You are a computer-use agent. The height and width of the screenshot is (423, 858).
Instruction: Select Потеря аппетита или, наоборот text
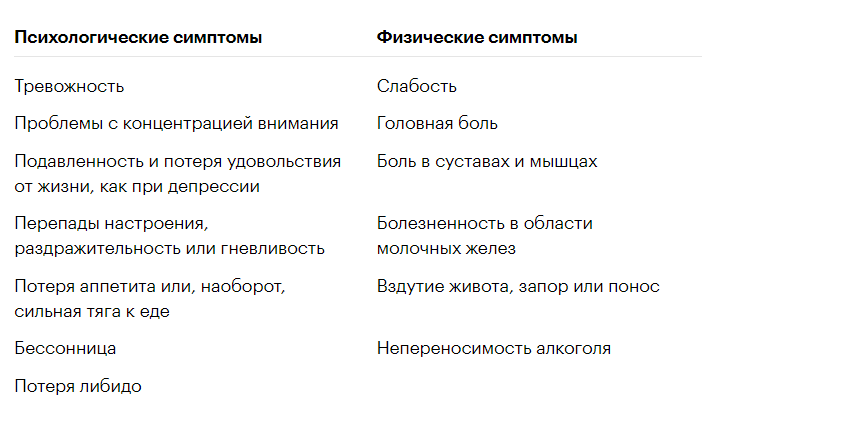point(150,286)
